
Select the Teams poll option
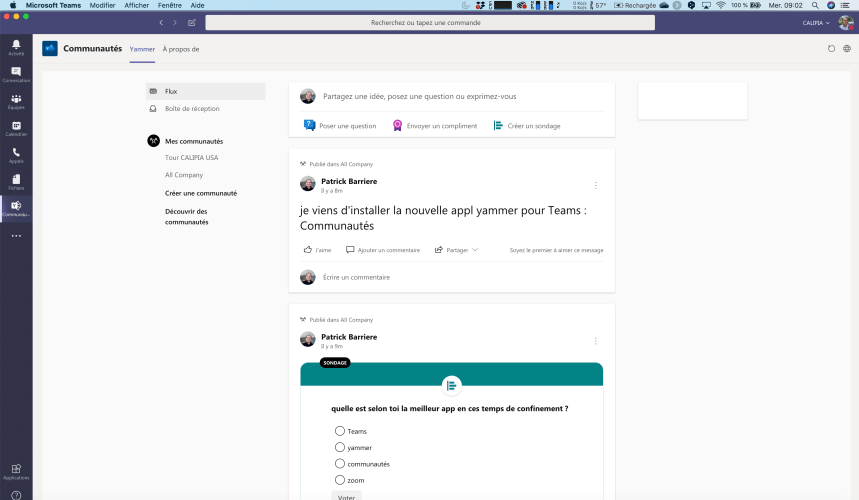tap(340, 431)
